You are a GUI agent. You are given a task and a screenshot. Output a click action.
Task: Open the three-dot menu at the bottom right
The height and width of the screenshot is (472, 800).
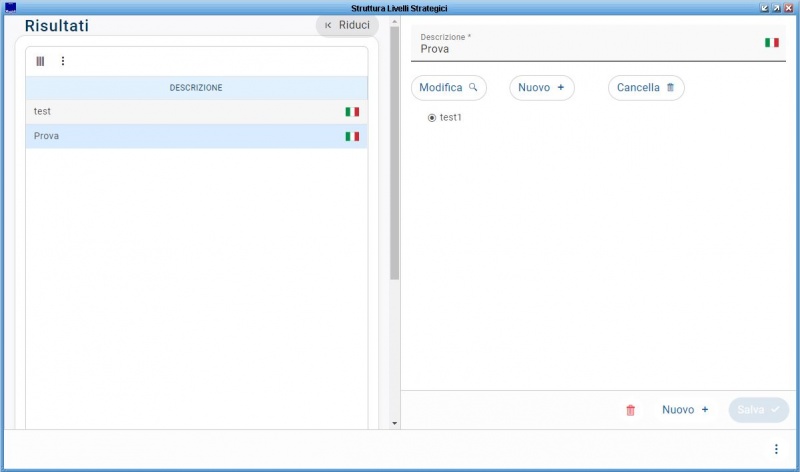(x=776, y=449)
